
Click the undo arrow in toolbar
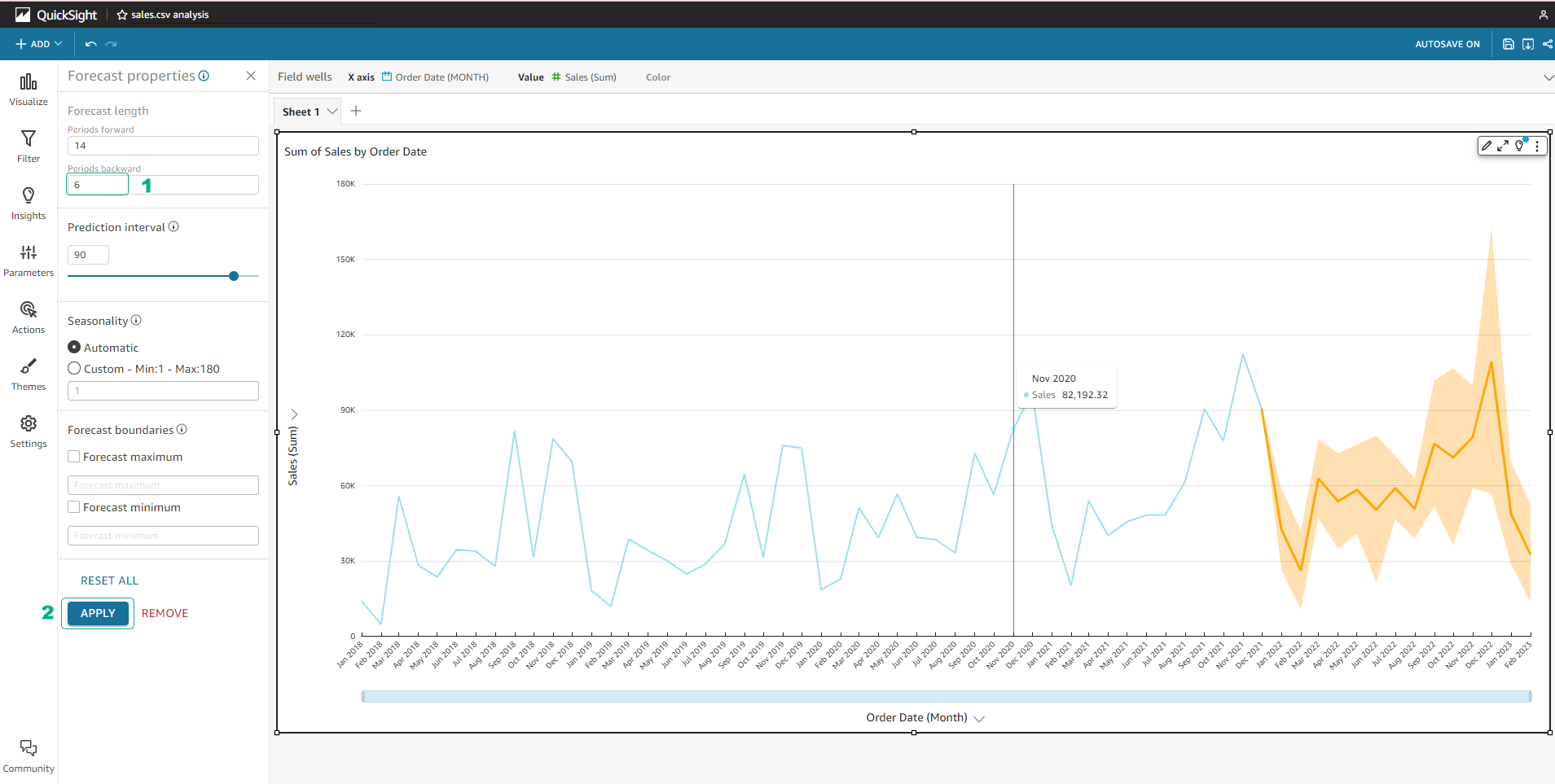(91, 44)
